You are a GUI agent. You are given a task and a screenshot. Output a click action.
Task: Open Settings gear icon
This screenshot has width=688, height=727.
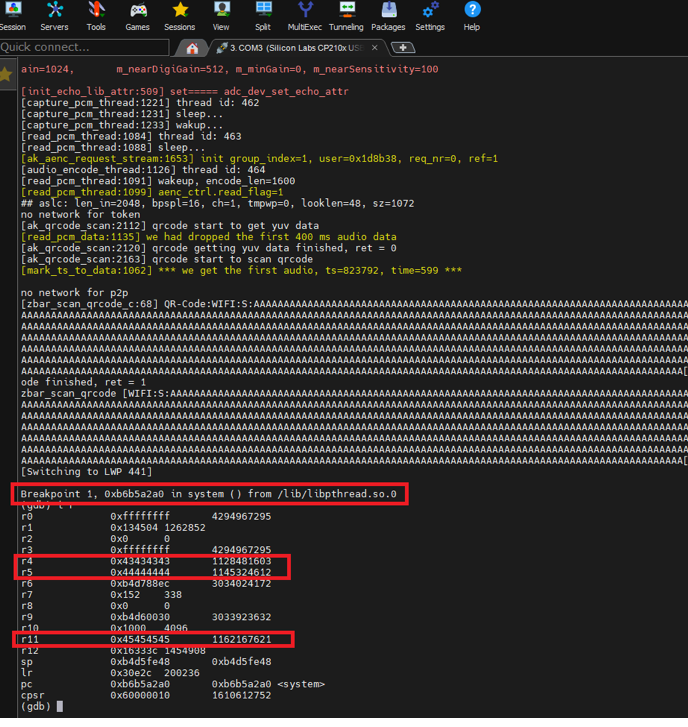click(430, 16)
